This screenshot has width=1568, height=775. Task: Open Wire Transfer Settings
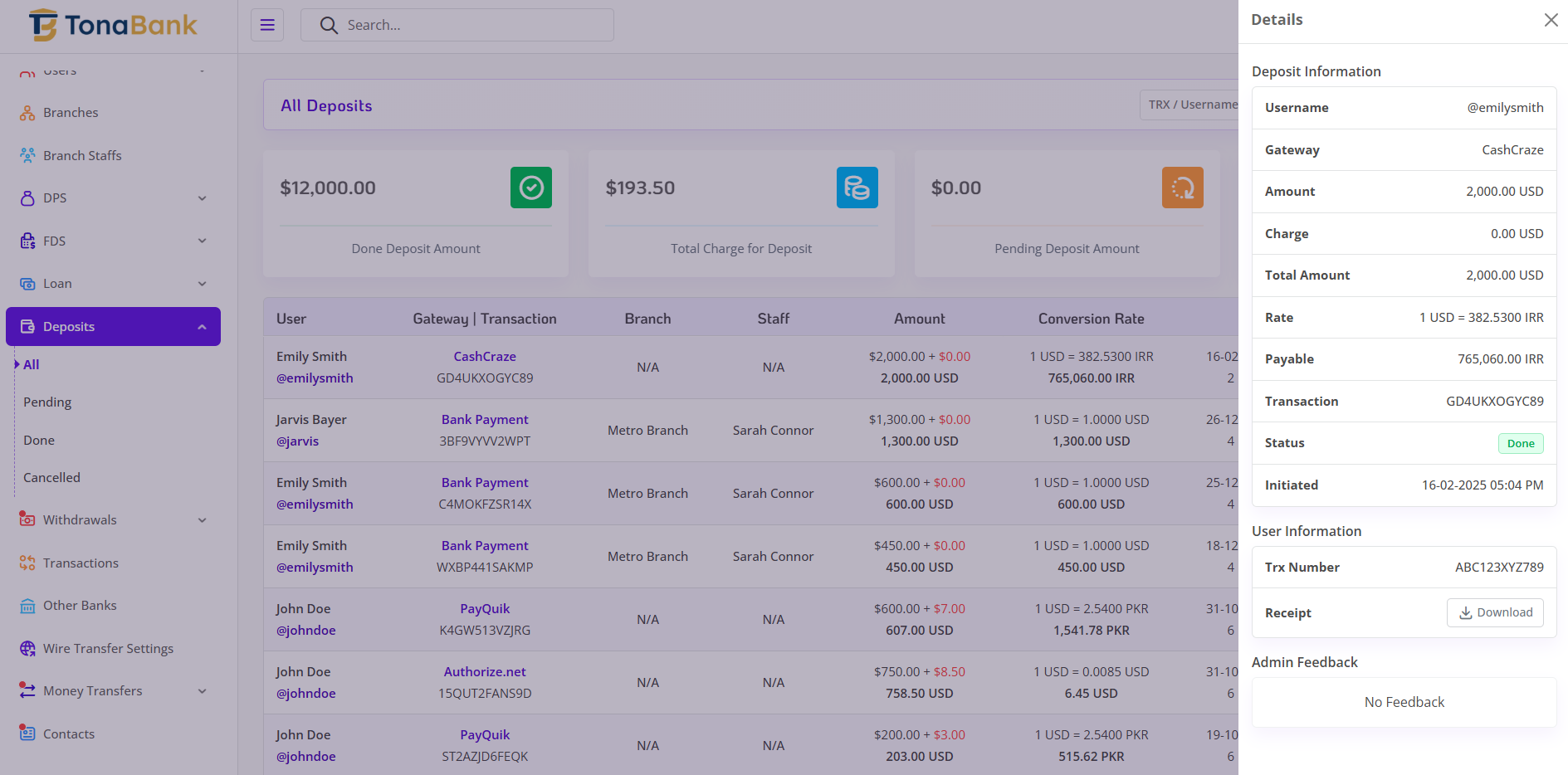point(108,649)
